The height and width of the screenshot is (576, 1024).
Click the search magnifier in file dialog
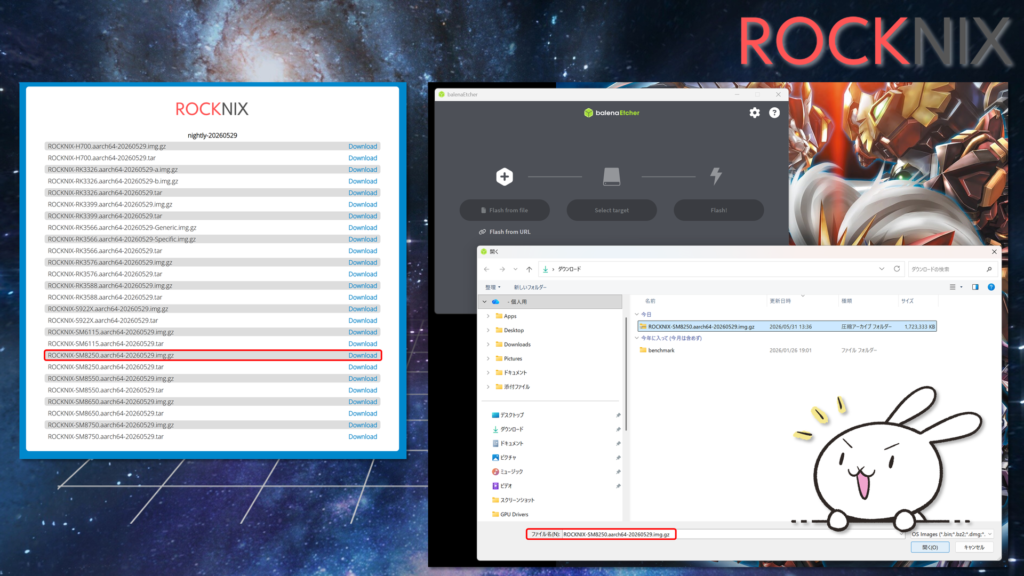tap(989, 269)
